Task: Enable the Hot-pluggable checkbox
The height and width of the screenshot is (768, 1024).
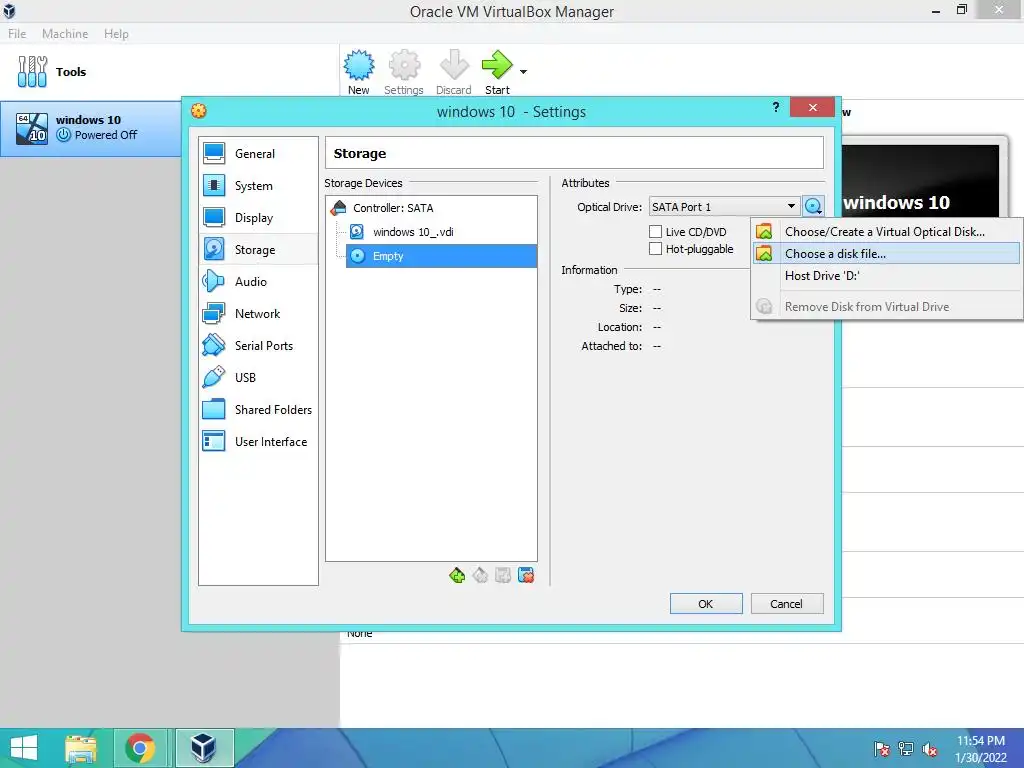Action: pos(656,249)
